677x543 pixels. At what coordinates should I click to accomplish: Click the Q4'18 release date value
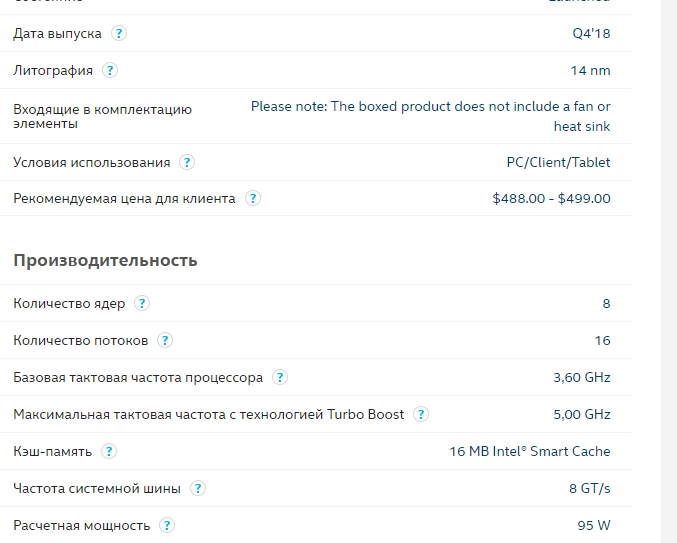pos(591,33)
